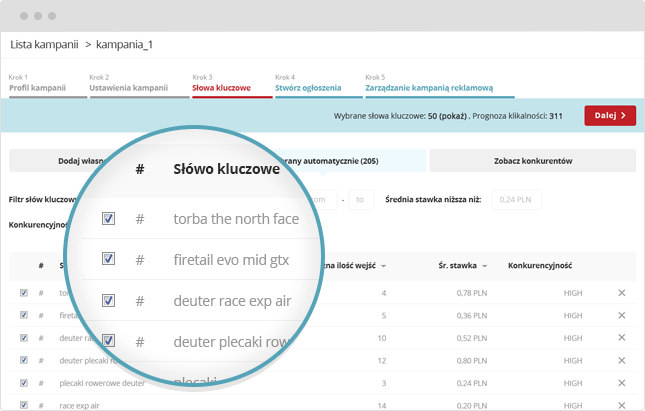
Task: Click Średnia stawka 0,24 PLN input field
Action: click(517, 200)
